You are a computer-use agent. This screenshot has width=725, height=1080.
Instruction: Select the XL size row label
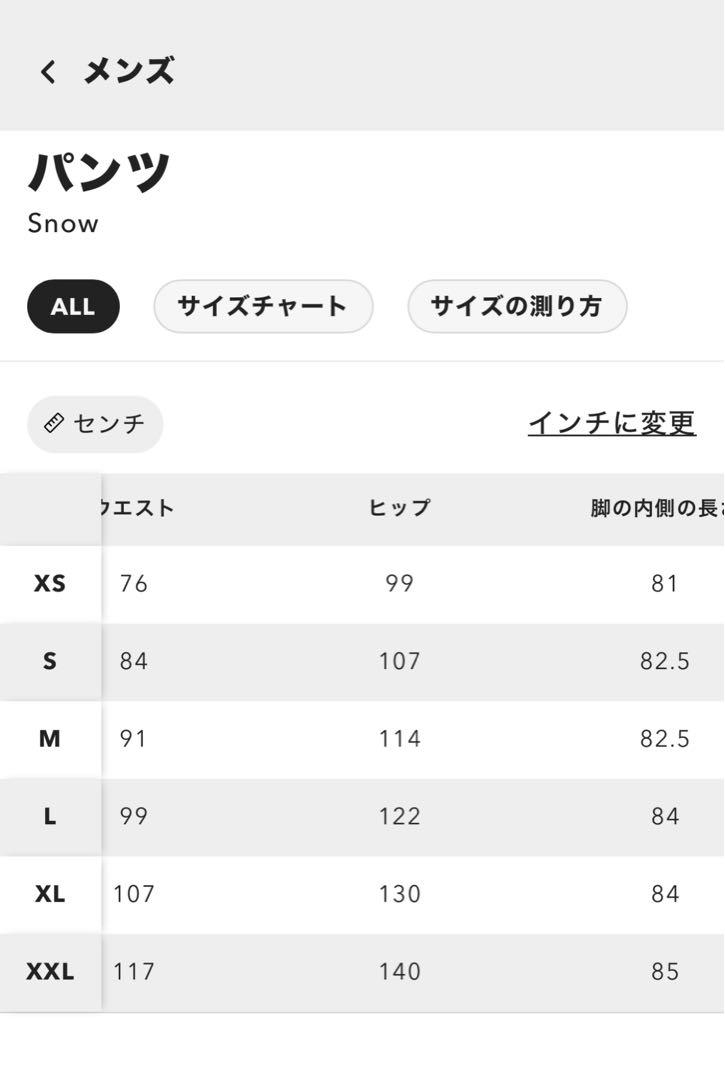tap(50, 895)
